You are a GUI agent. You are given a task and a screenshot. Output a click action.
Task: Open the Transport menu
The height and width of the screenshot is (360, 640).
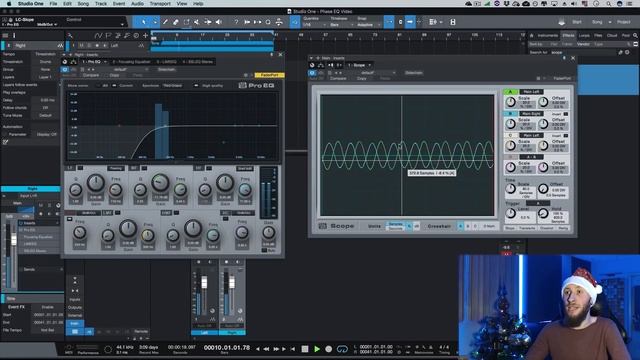coord(160,4)
